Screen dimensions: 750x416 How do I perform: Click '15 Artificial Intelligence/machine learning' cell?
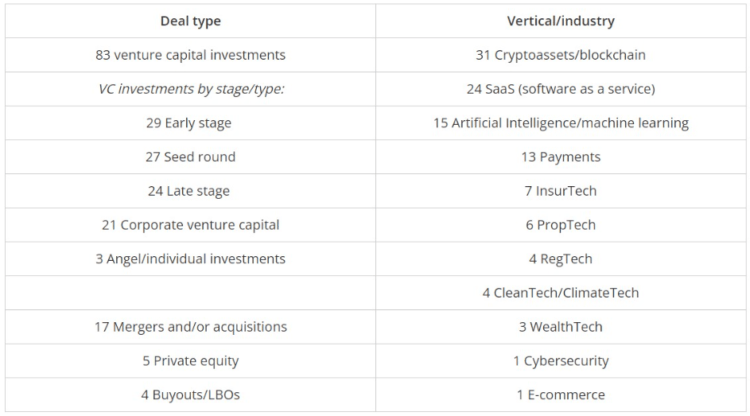(x=560, y=123)
